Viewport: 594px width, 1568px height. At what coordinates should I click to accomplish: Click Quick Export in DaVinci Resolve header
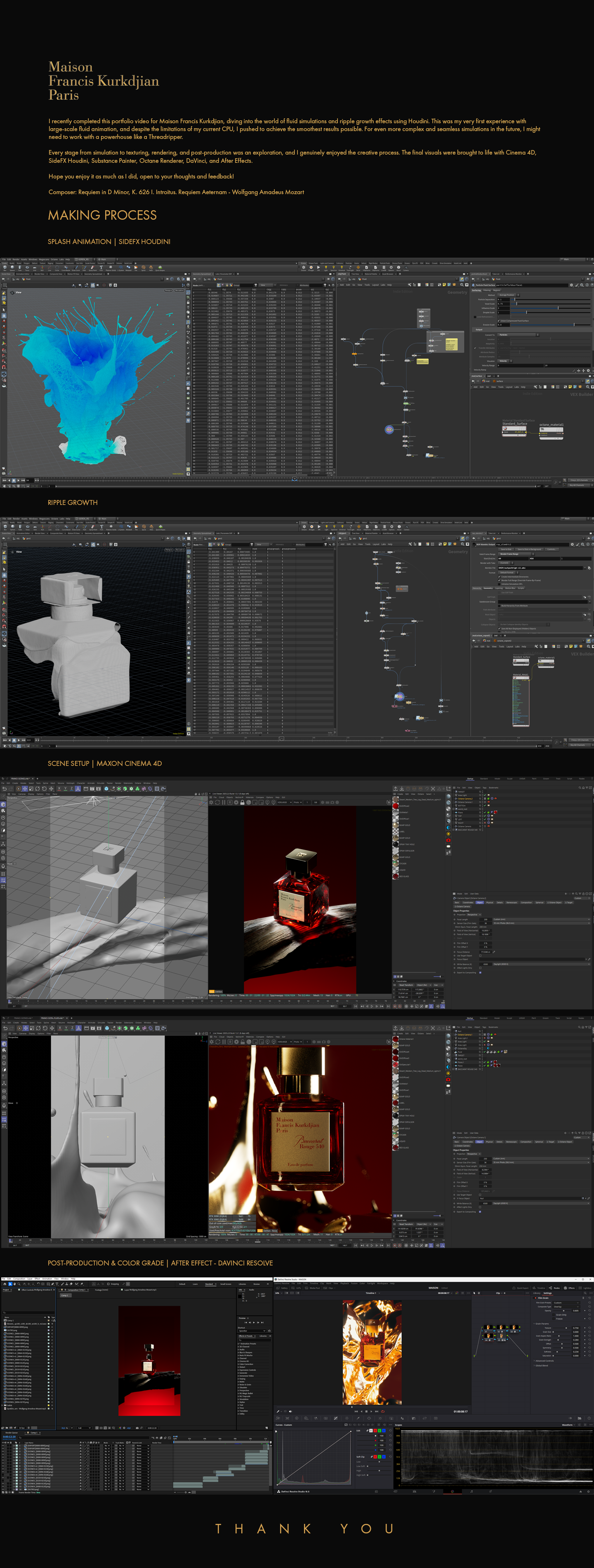(520, 1288)
